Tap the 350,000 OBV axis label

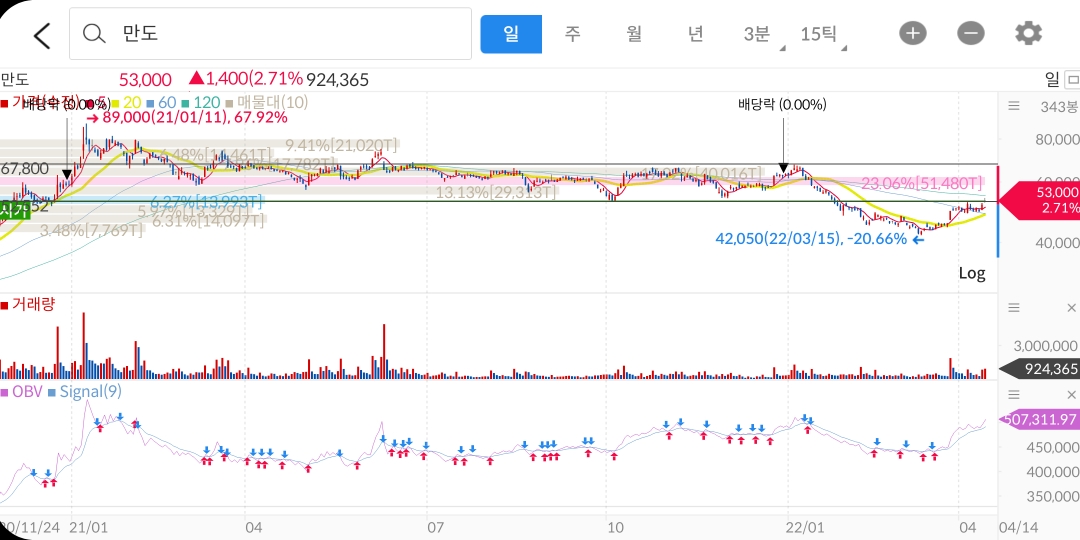[1052, 496]
